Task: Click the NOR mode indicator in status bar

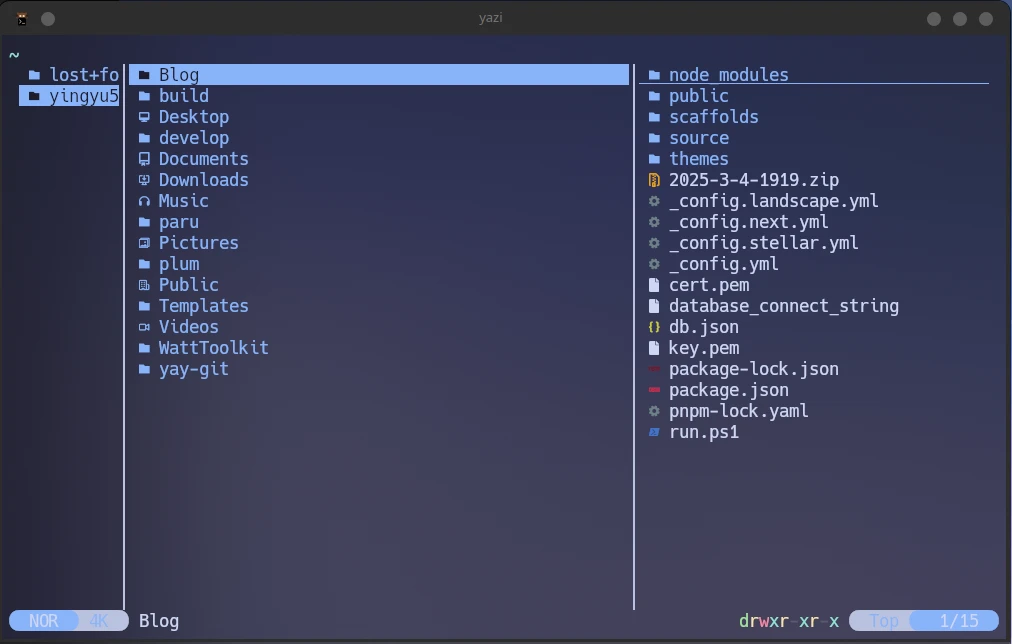Action: click(x=43, y=621)
